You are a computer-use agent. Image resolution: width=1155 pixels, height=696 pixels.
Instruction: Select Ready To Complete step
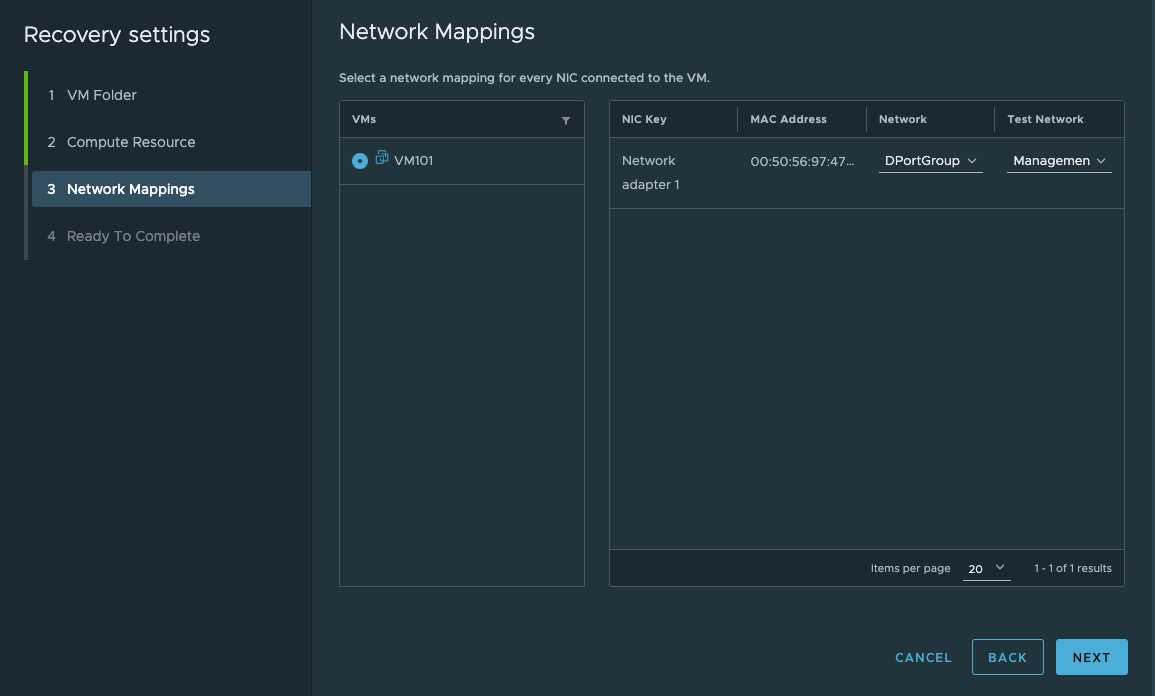(133, 236)
